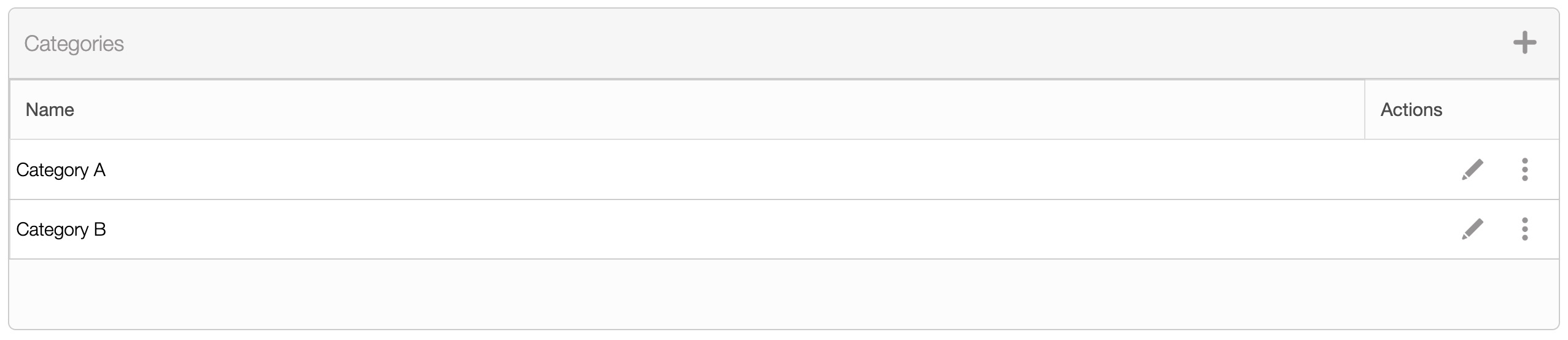Click the space between Category B's pencil and dots
Screen dimensions: 1568x340
point(1499,229)
